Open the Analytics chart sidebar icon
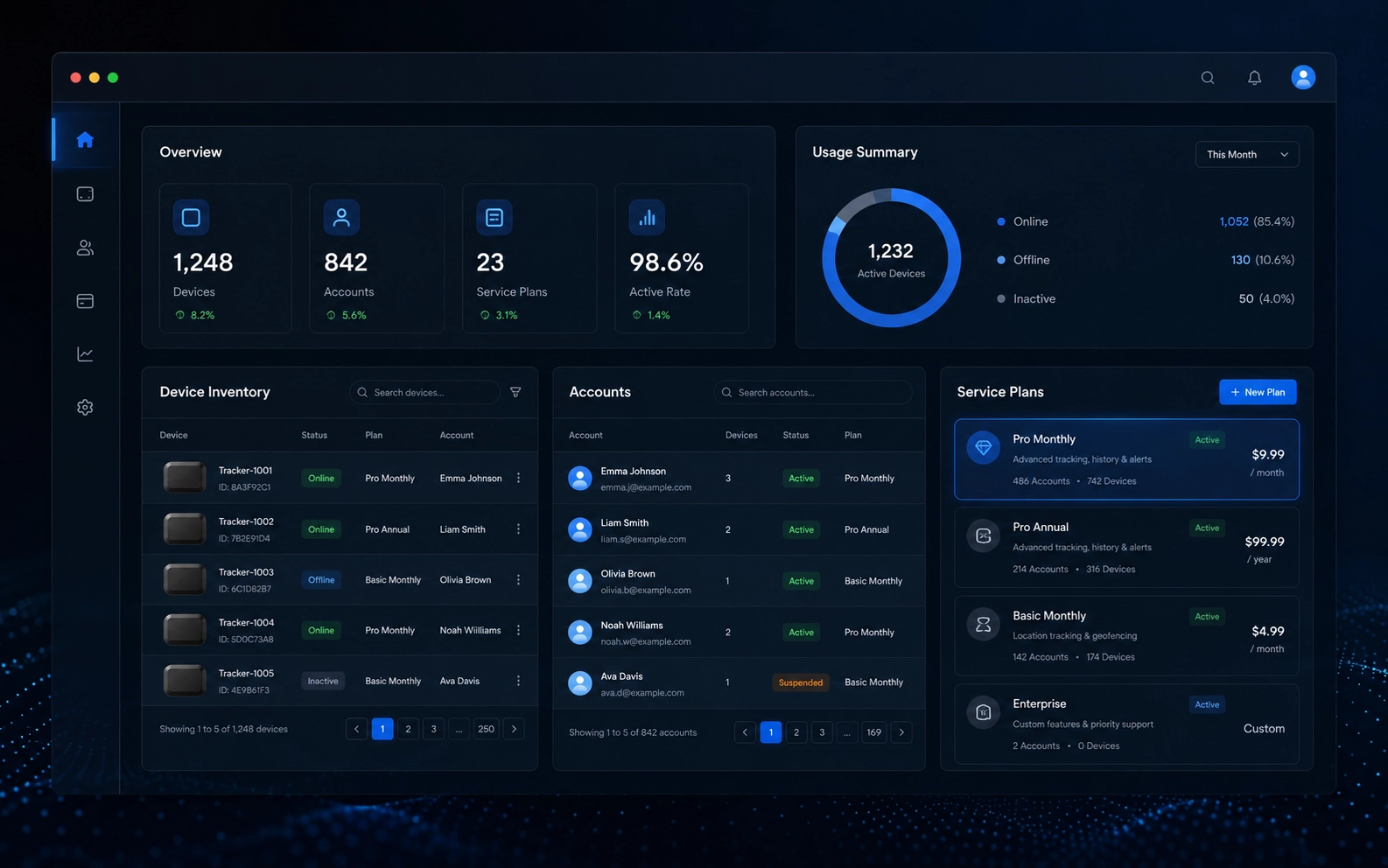The image size is (1388, 868). pos(85,354)
